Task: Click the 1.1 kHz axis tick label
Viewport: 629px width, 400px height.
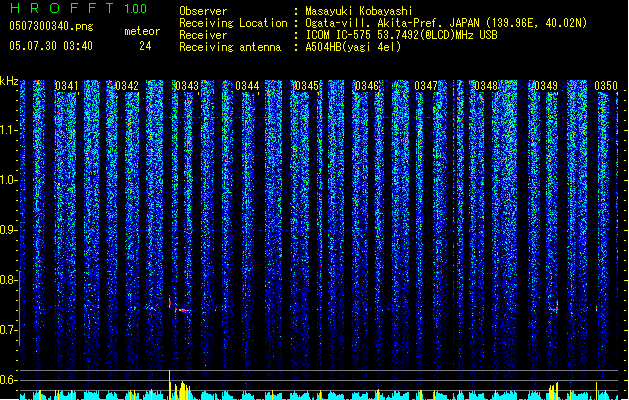Action: 9,130
